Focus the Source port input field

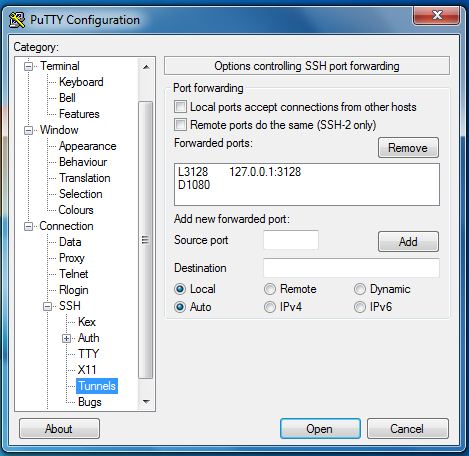point(291,240)
